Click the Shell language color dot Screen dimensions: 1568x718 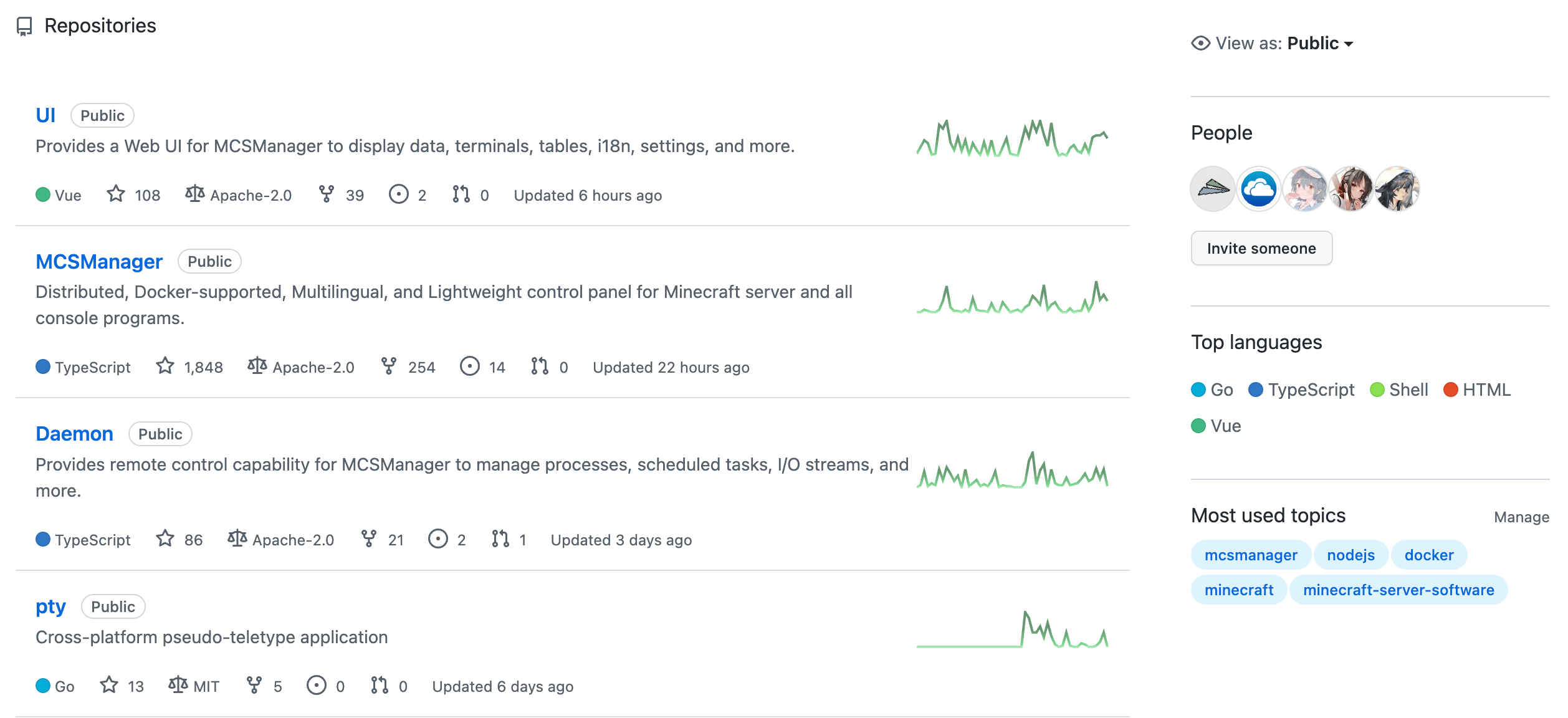point(1377,390)
